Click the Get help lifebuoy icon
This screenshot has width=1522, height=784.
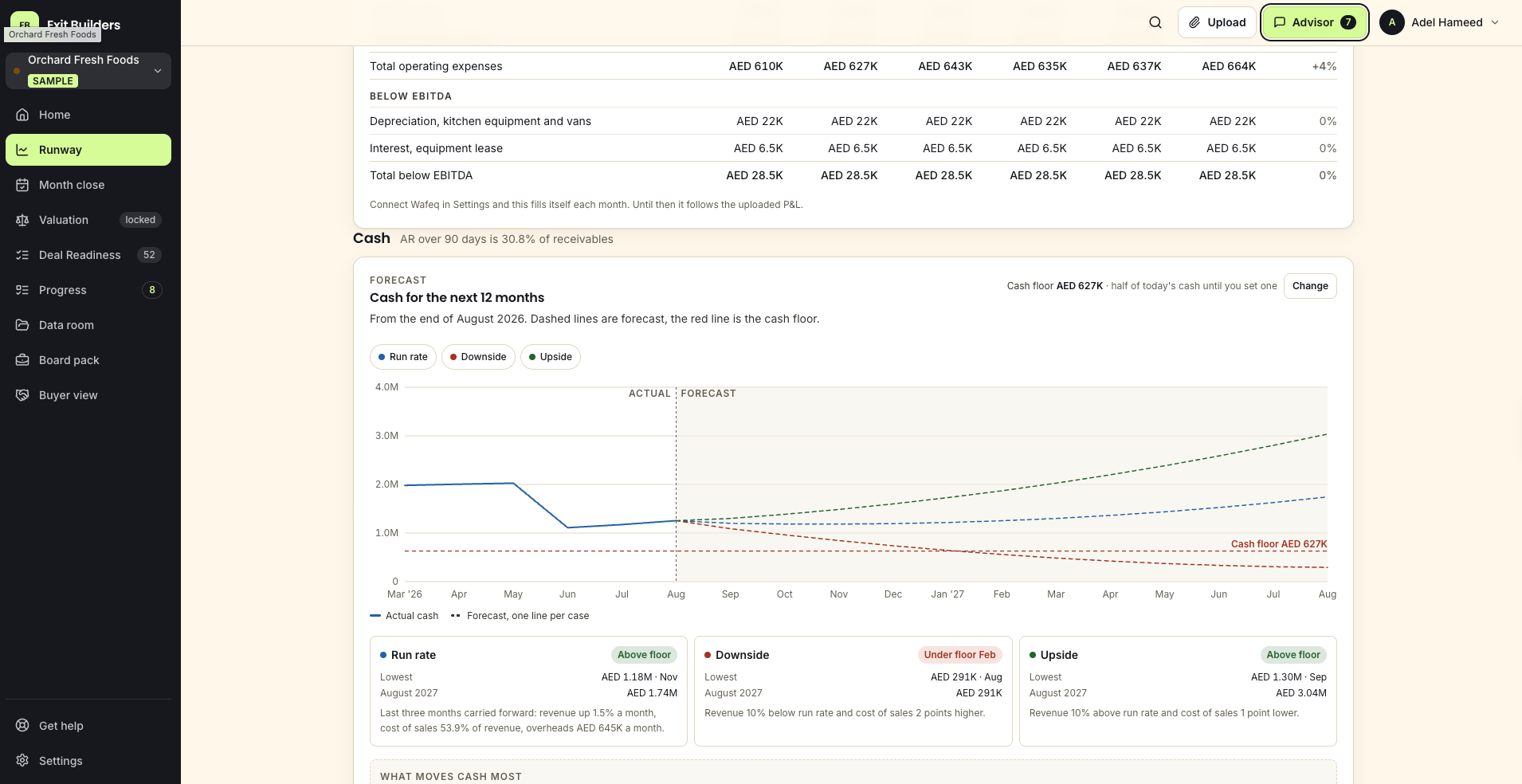click(x=22, y=726)
